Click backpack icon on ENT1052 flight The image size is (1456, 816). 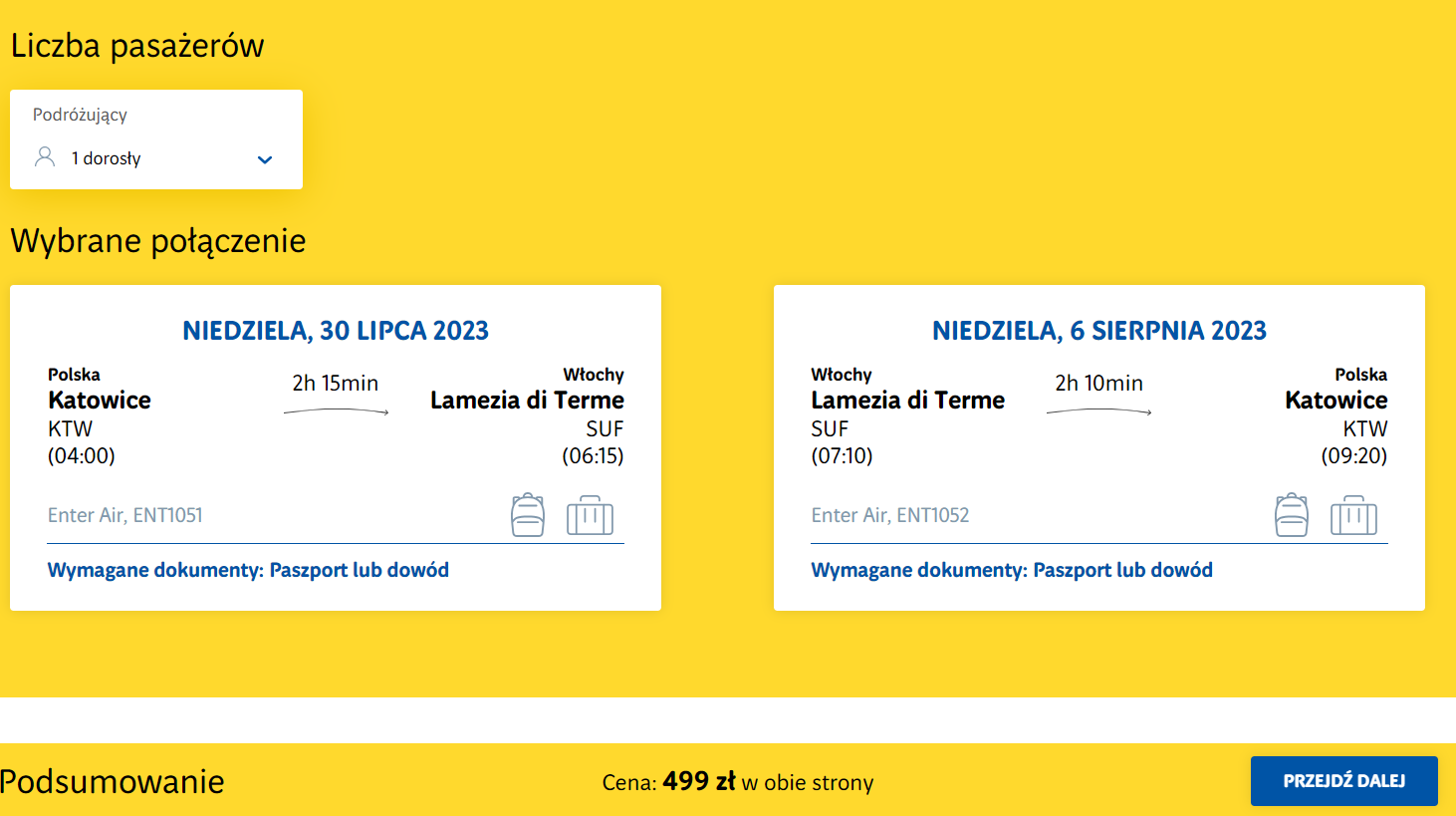[1292, 515]
